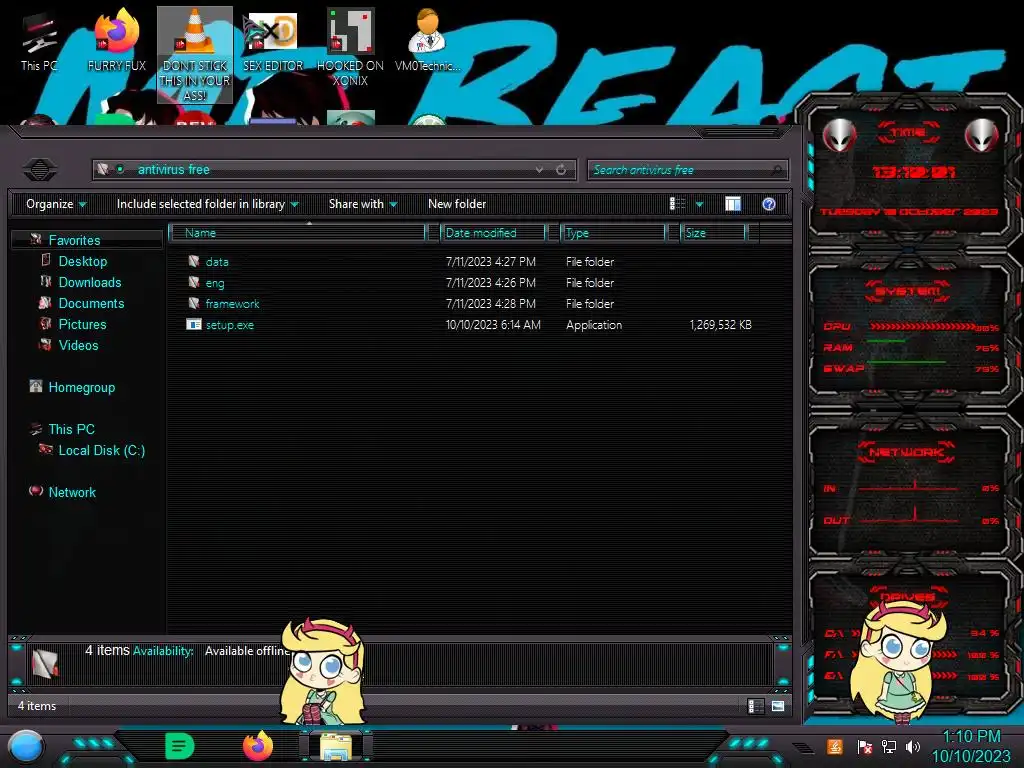Open Videos in Favorites
The image size is (1024, 768).
pyautogui.click(x=78, y=345)
